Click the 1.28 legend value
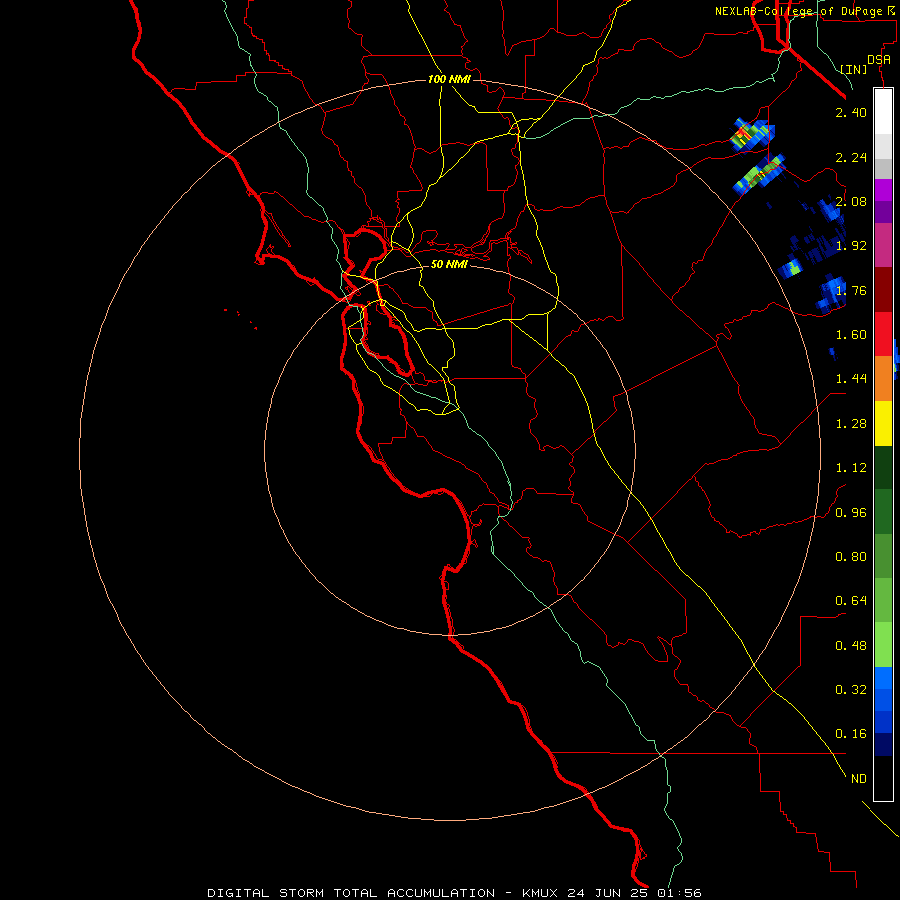The width and height of the screenshot is (900, 900). 851,424
